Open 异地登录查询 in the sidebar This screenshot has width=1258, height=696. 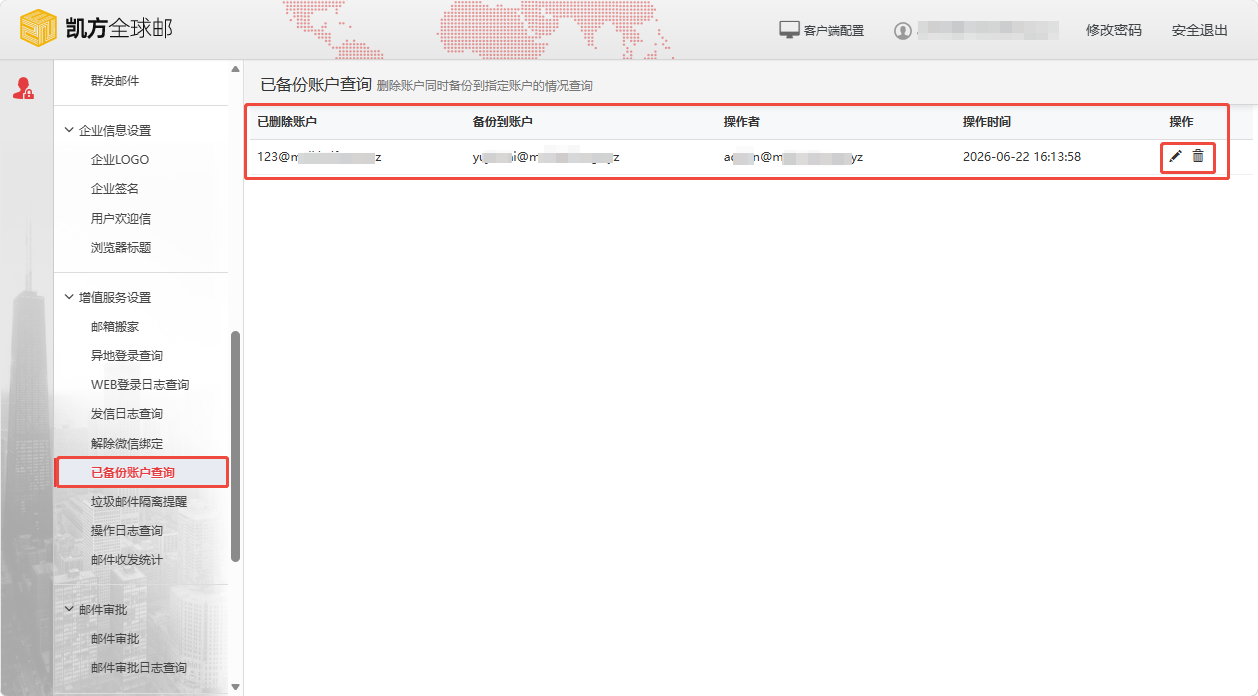click(127, 355)
